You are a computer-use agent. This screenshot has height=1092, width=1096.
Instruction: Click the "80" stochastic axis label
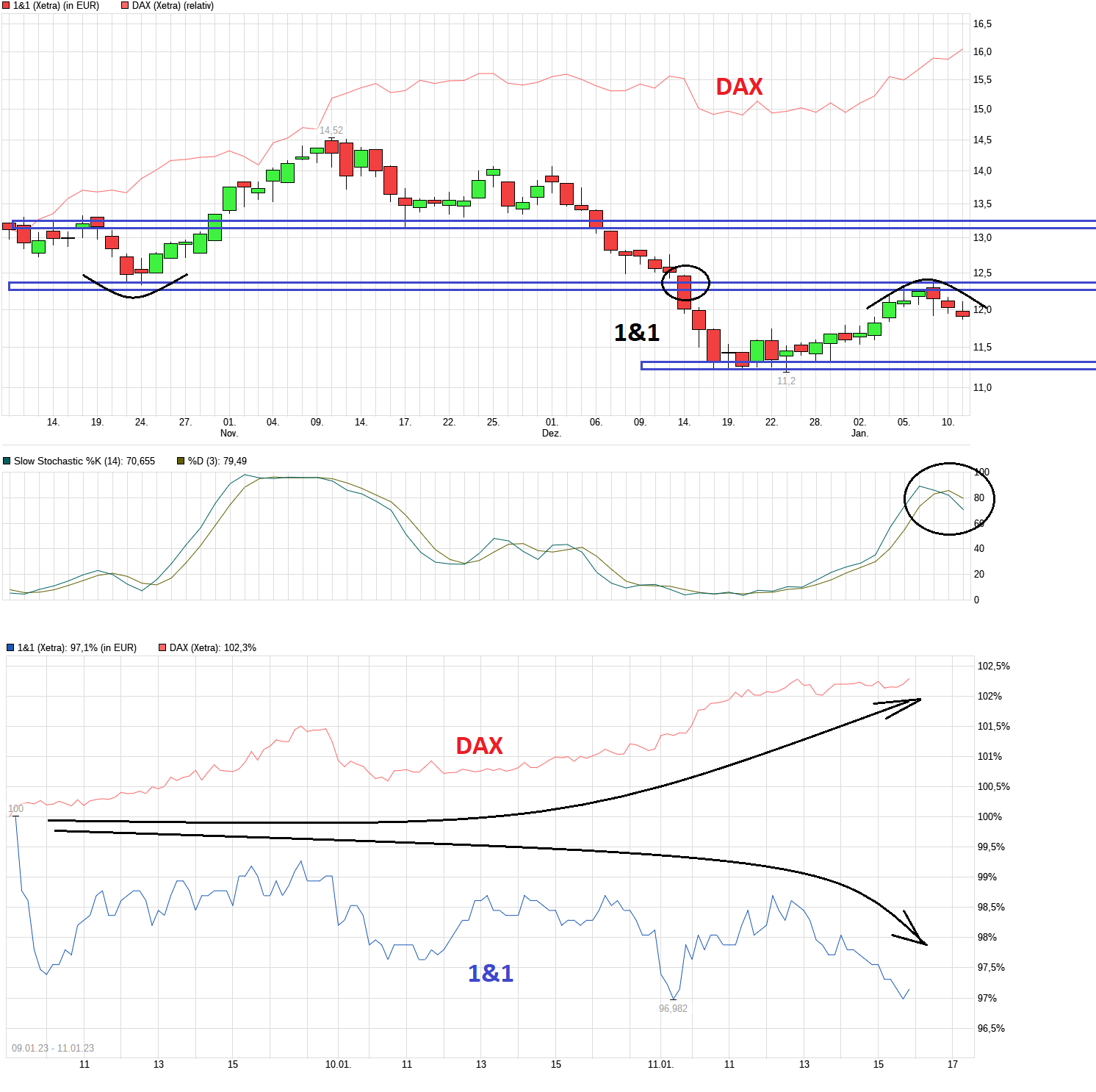coord(979,498)
